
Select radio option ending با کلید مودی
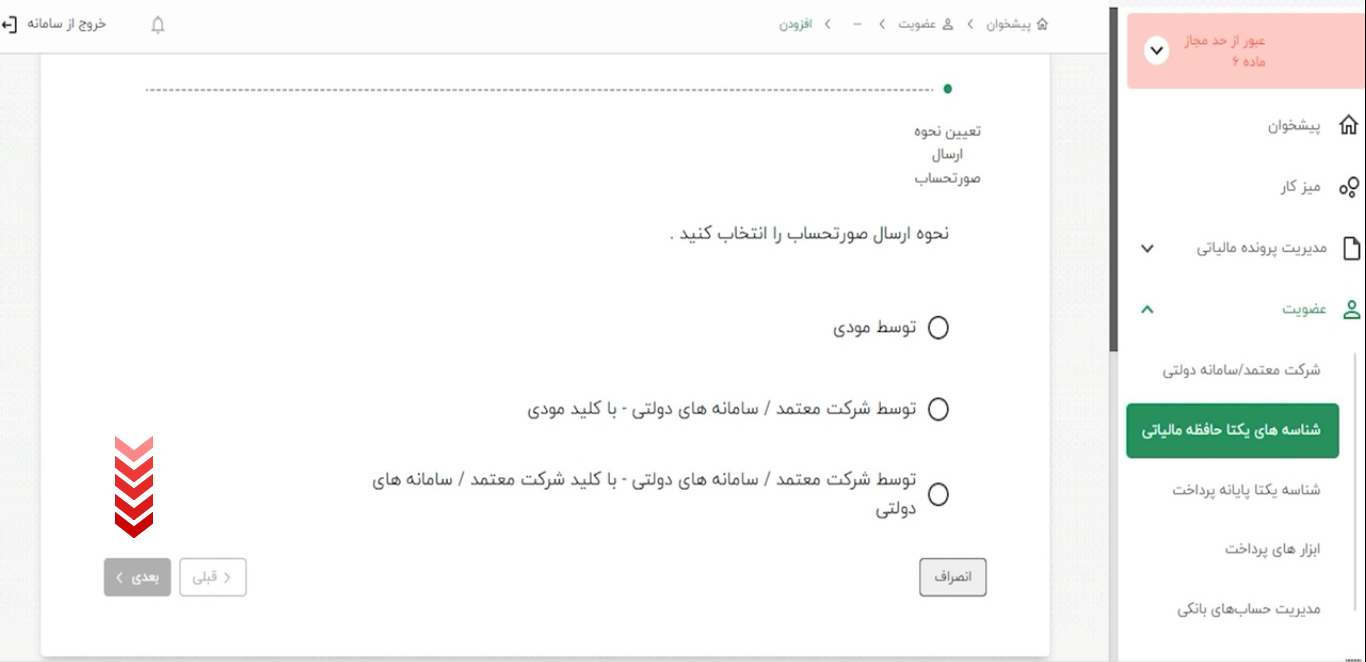coord(938,409)
